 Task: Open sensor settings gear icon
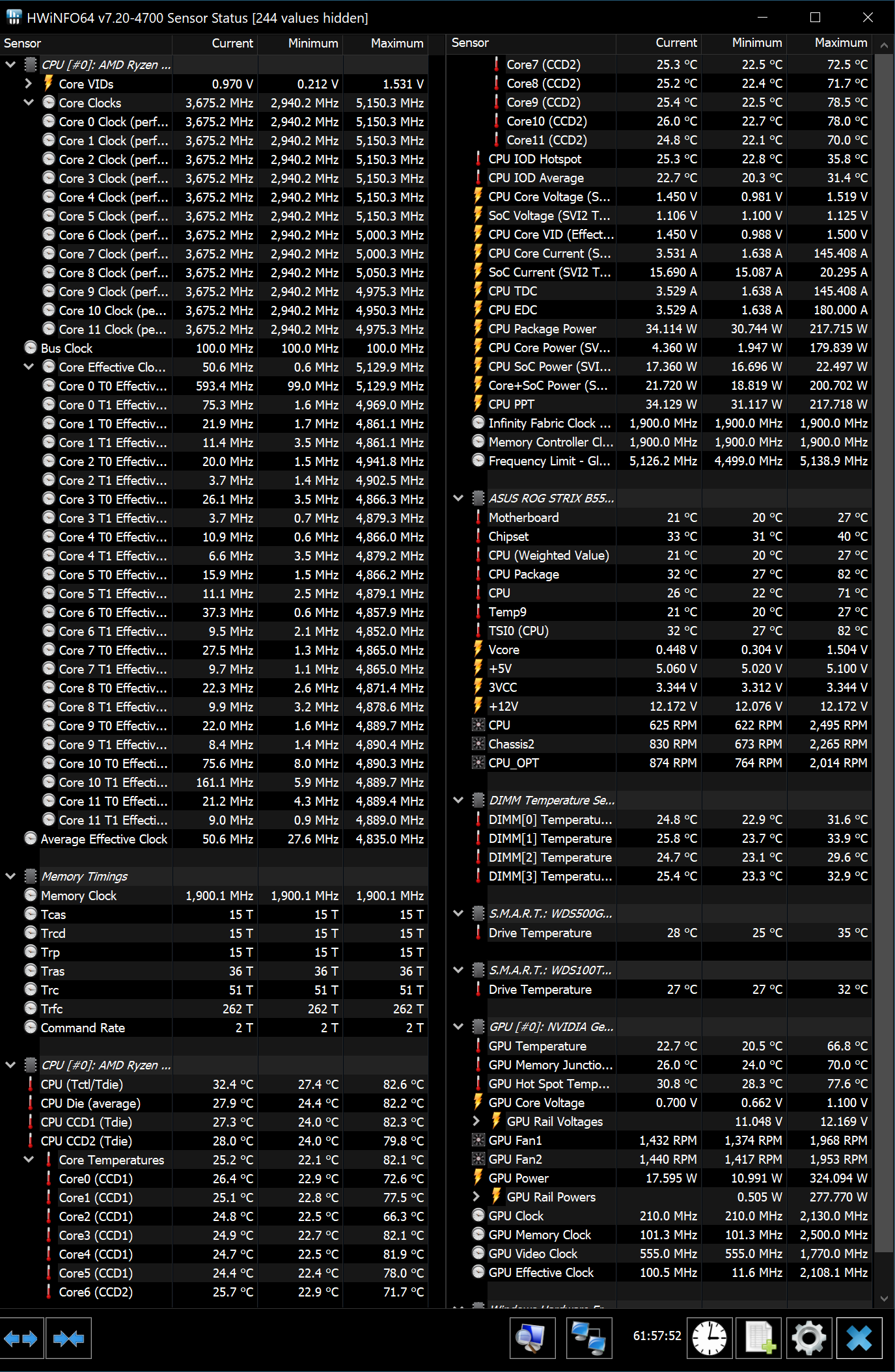808,1338
